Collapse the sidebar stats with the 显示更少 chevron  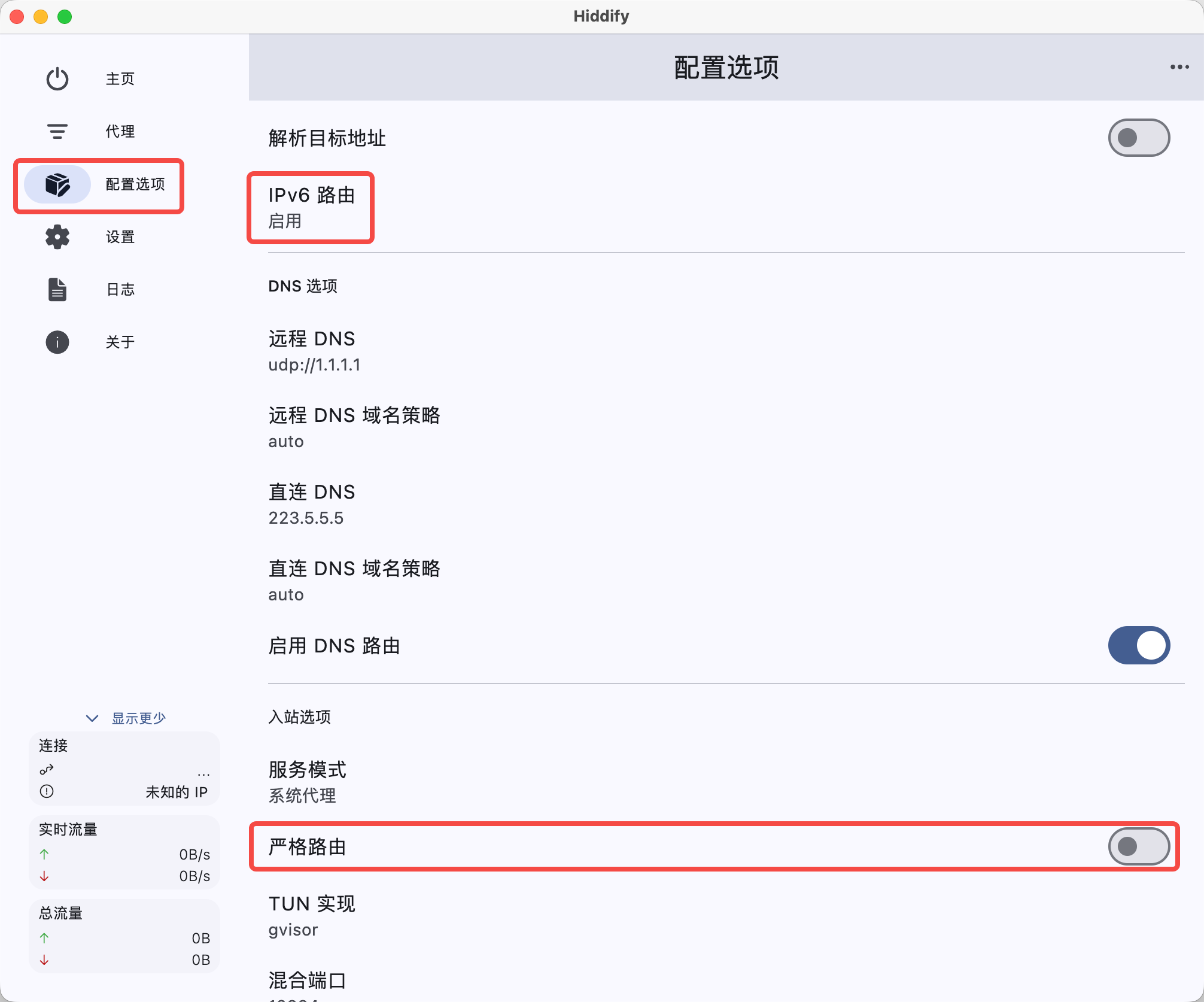click(x=92, y=718)
